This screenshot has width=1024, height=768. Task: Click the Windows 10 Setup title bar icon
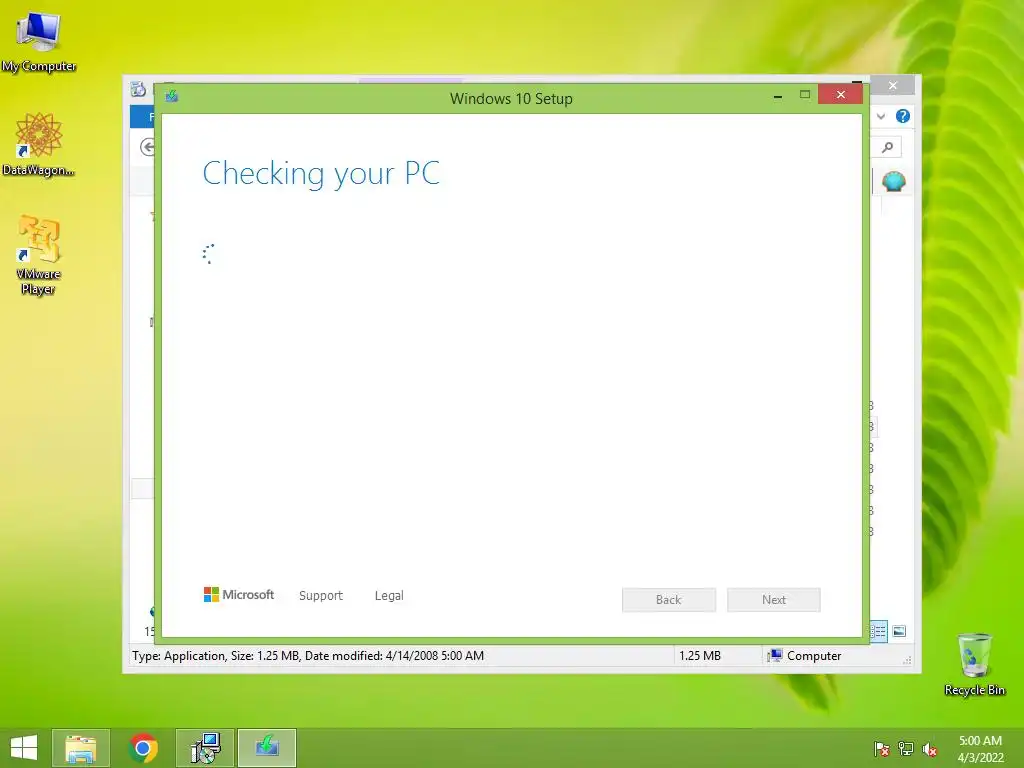pos(172,97)
